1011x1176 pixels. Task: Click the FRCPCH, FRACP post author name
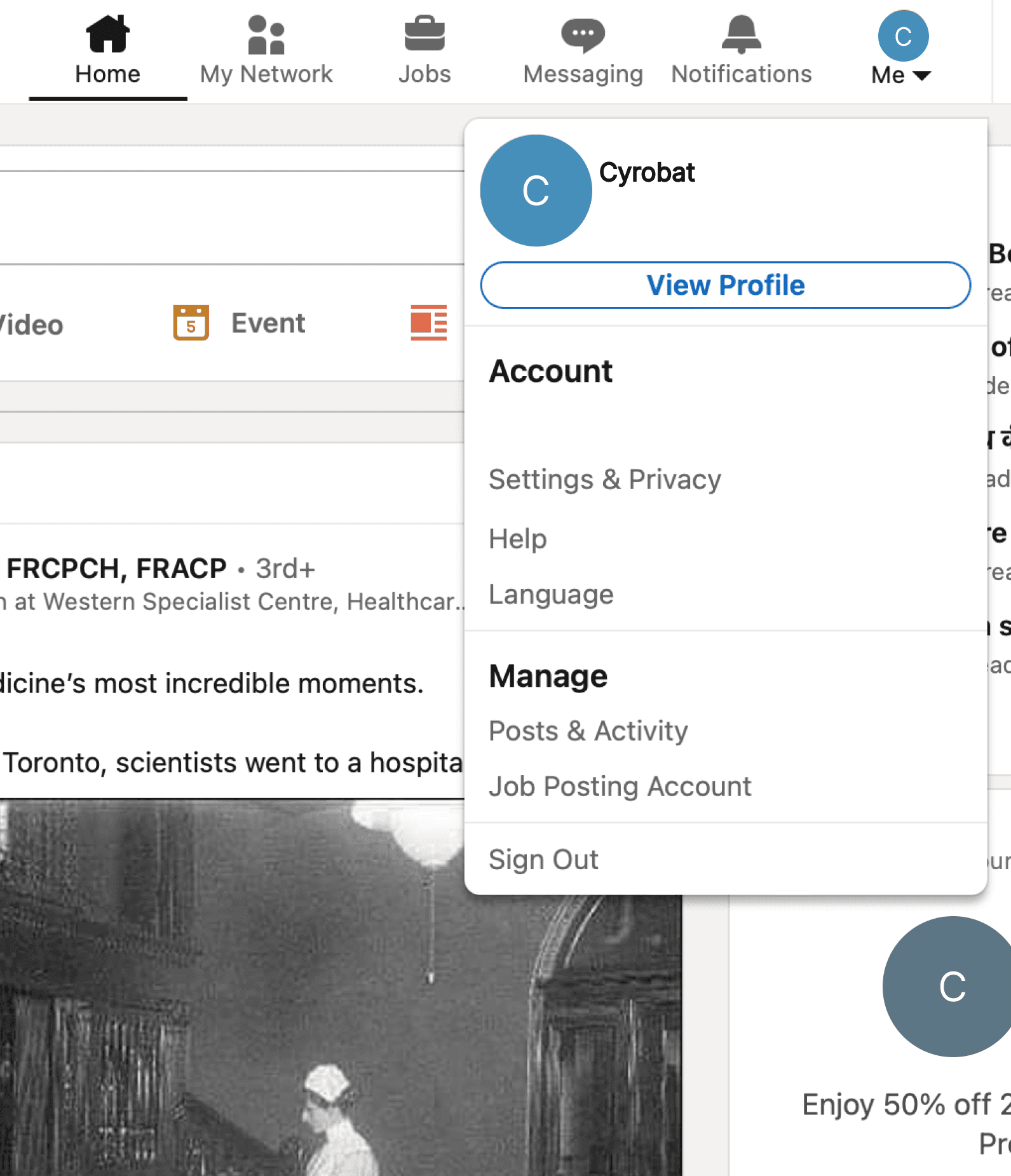pyautogui.click(x=116, y=569)
